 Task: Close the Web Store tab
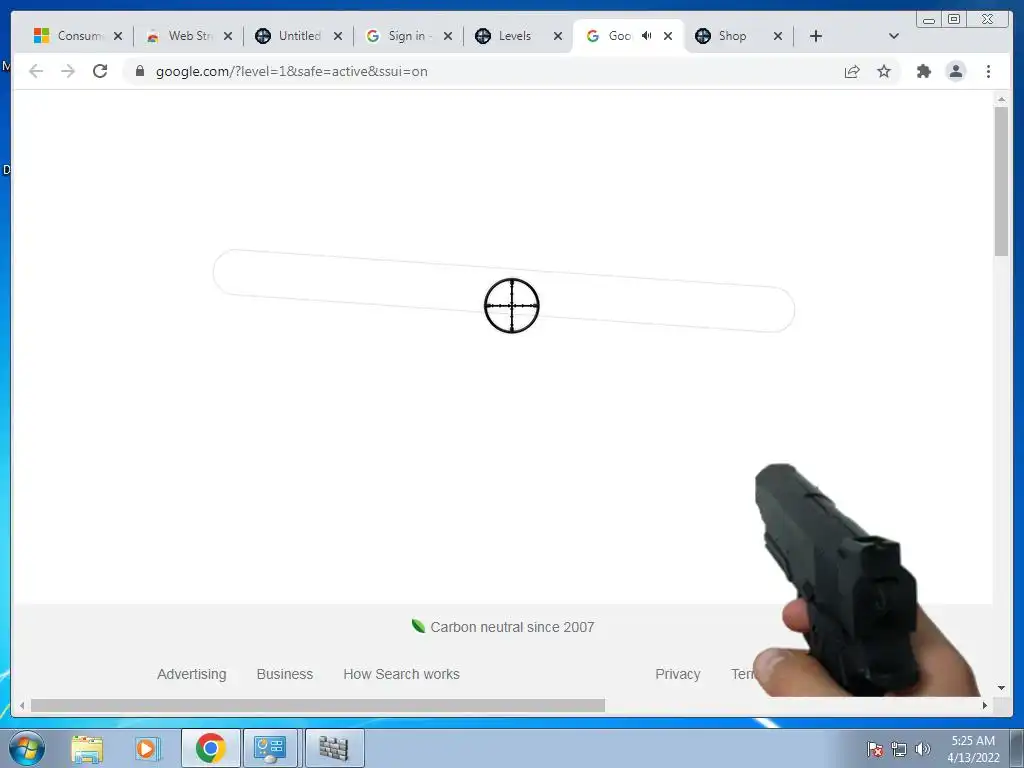tap(228, 36)
